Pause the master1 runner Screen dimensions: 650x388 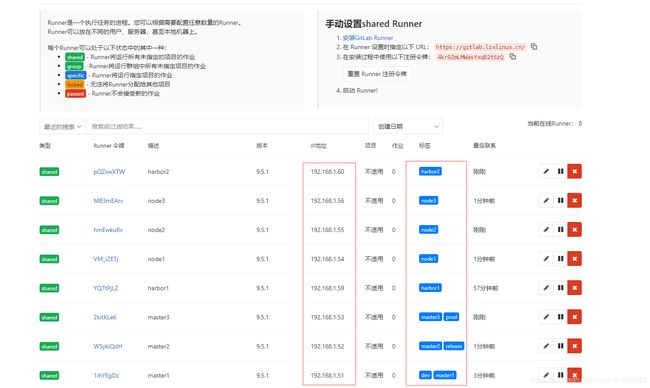pyautogui.click(x=560, y=375)
